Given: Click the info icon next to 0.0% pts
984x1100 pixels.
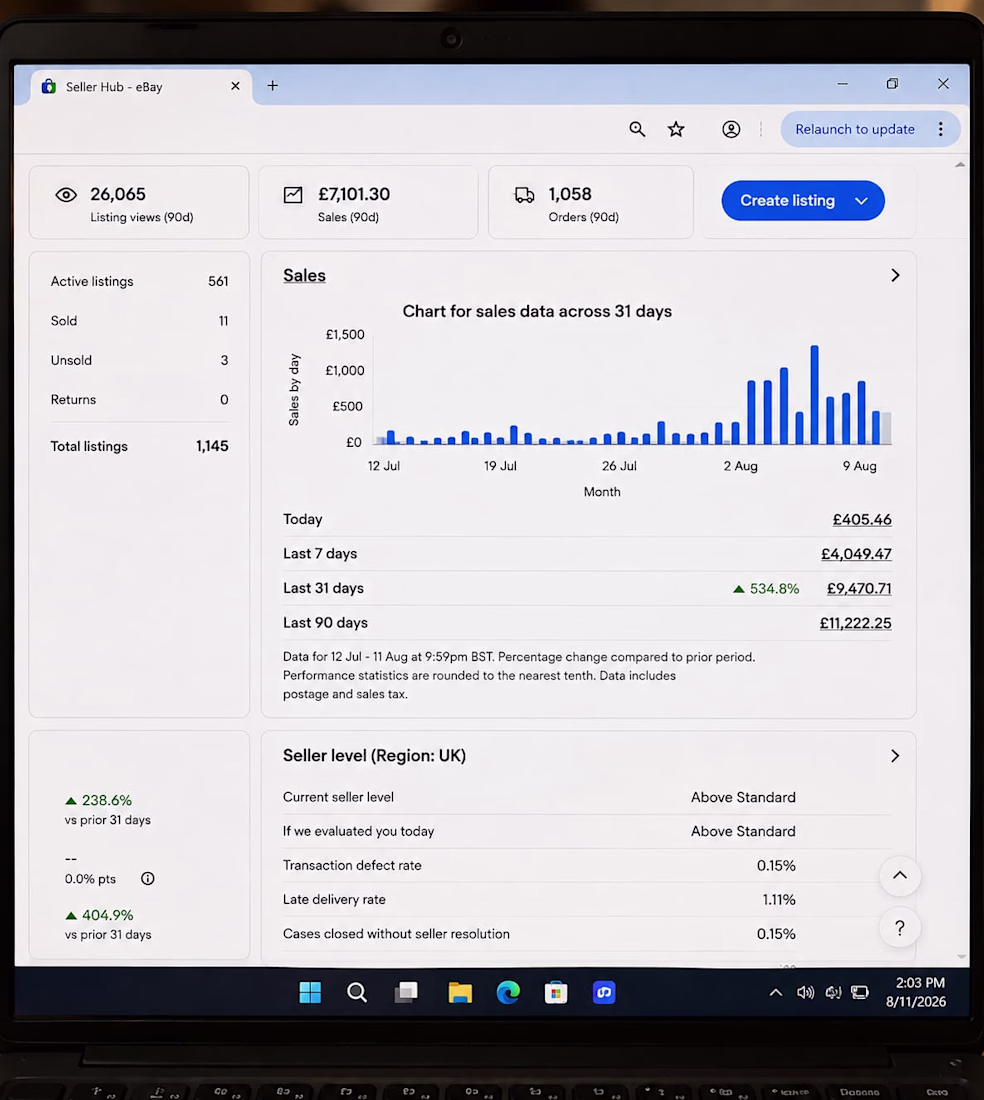Looking at the screenshot, I should pos(147,878).
